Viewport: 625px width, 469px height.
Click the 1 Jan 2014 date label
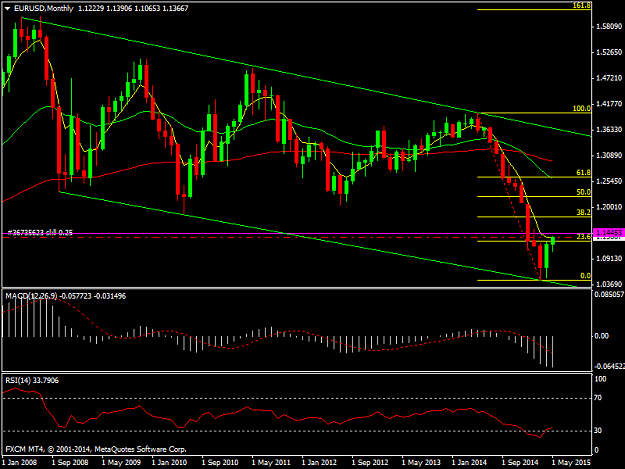point(469,463)
